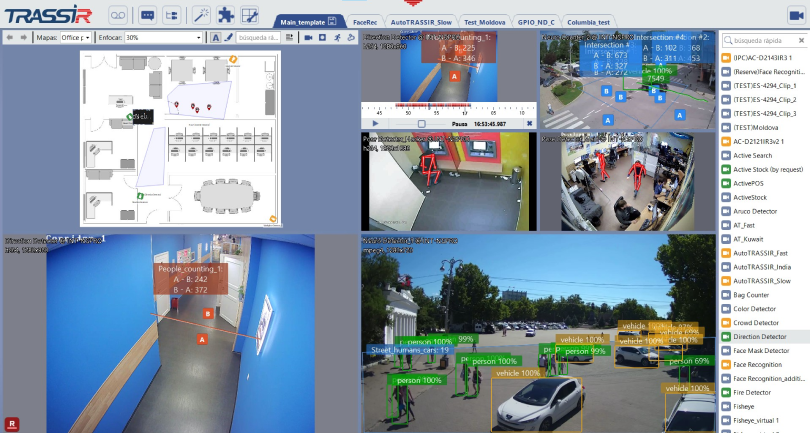Open the Mapas dropdown

pos(76,37)
